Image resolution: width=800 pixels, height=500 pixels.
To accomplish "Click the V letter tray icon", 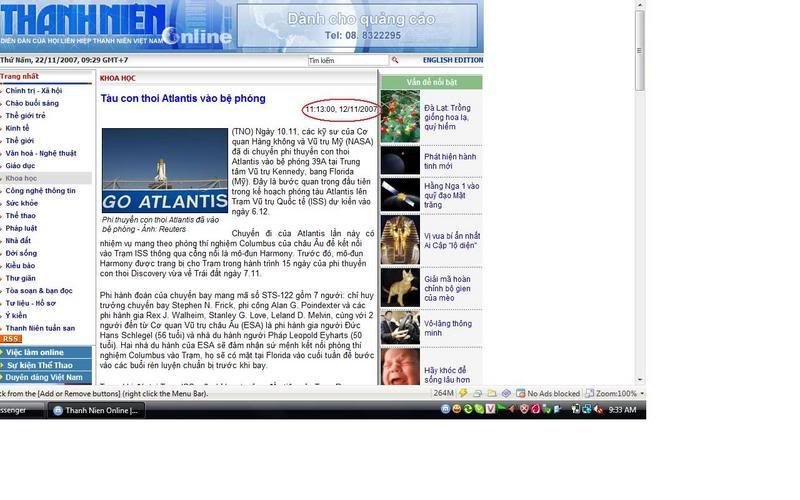I will coord(490,409).
